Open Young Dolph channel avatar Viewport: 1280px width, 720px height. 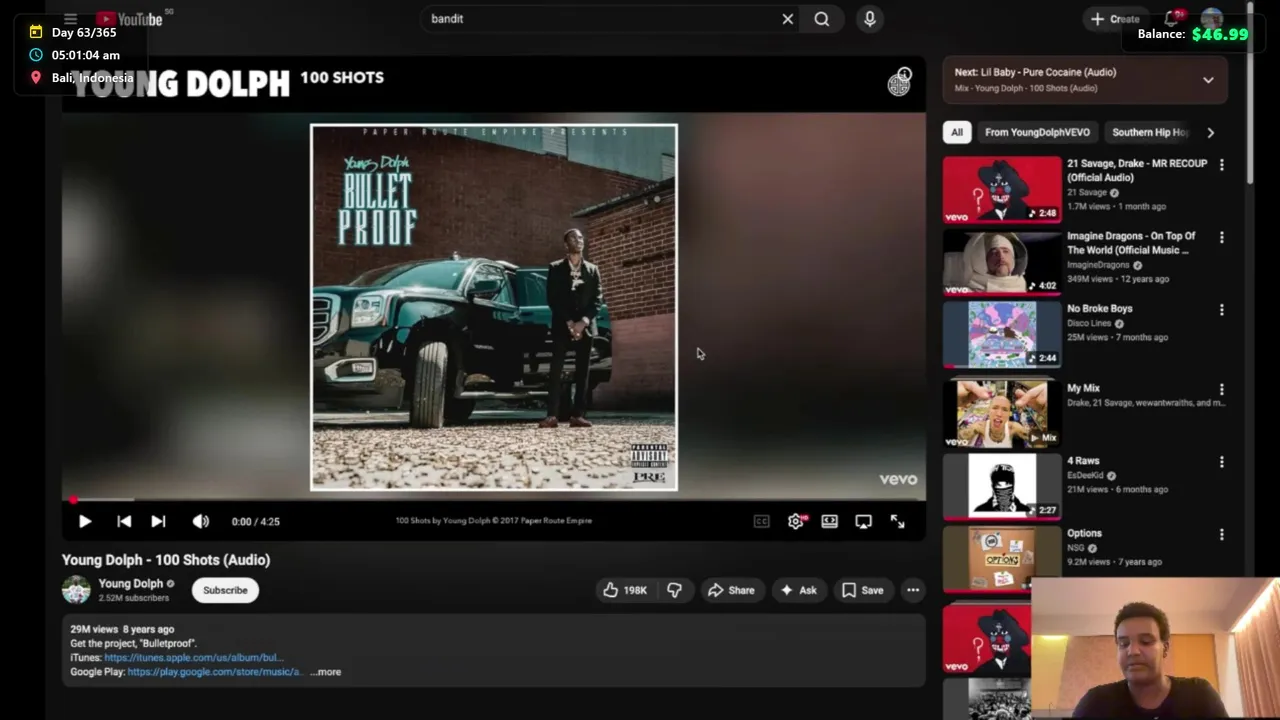[76, 590]
